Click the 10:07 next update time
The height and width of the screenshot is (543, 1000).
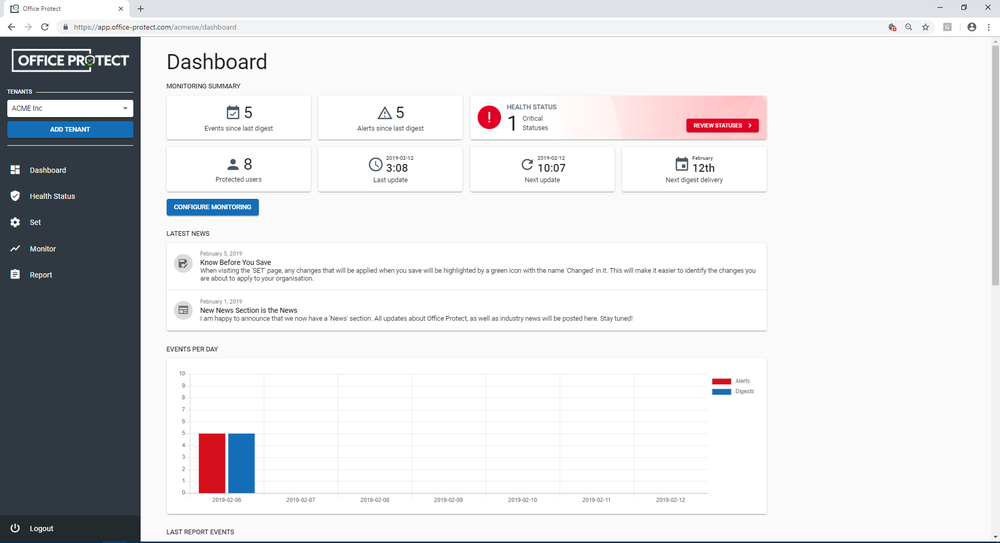(x=551, y=168)
